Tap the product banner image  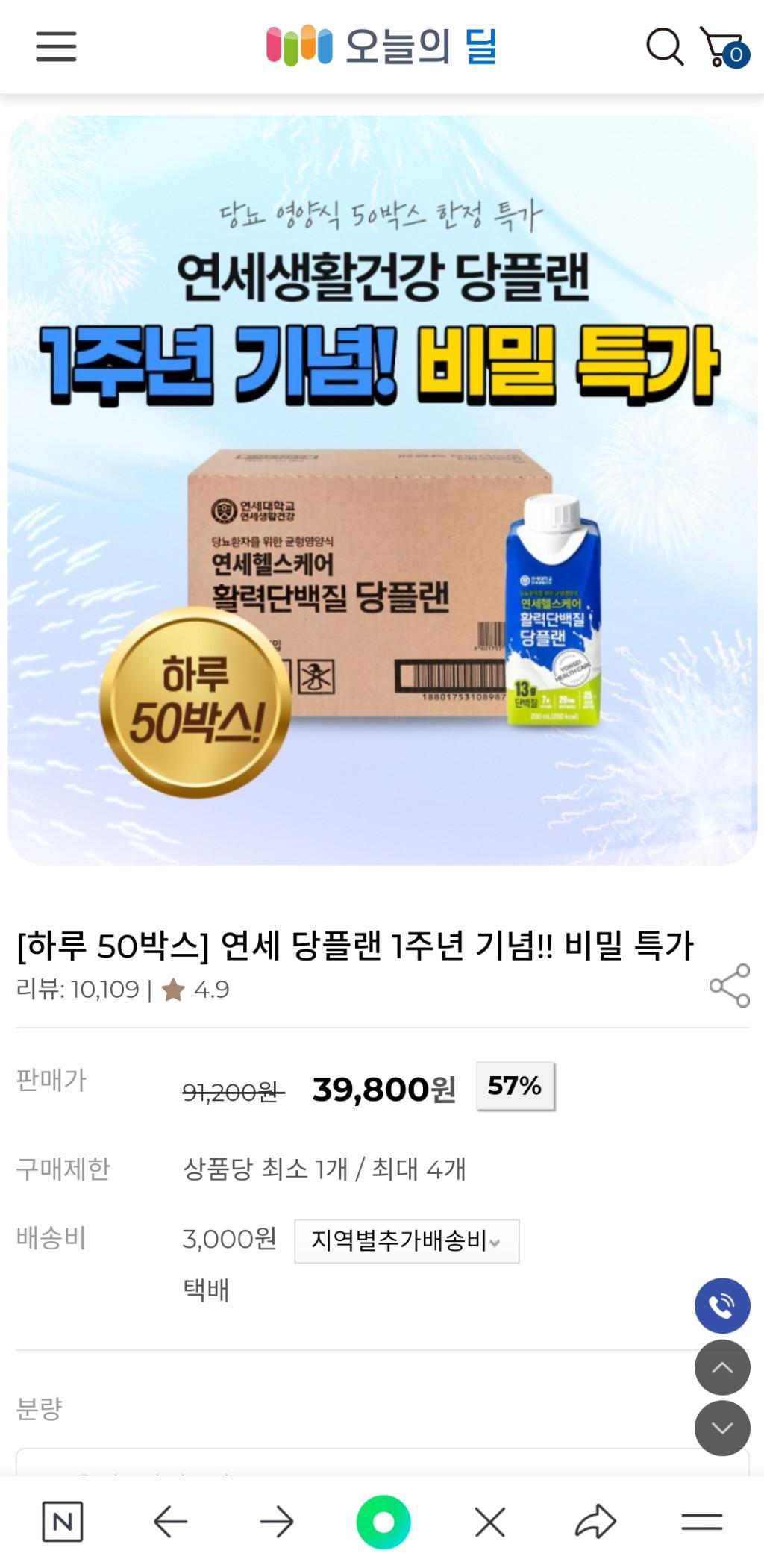[x=382, y=490]
